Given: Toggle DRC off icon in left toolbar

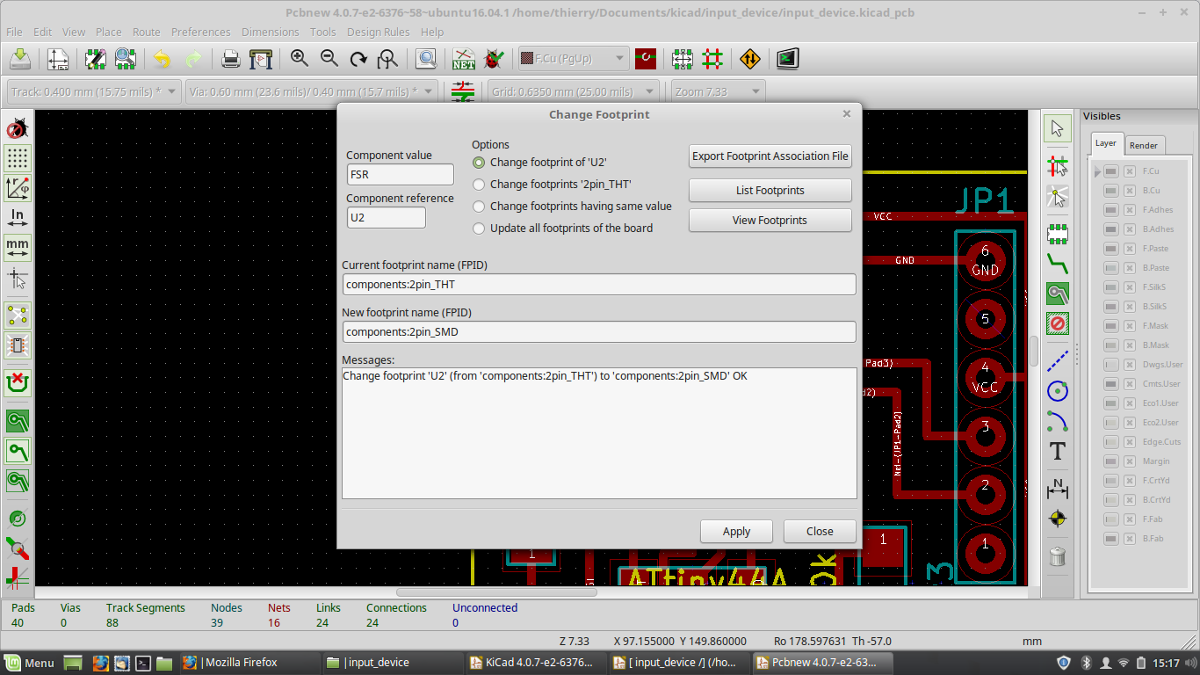Looking at the screenshot, I should 17,129.
